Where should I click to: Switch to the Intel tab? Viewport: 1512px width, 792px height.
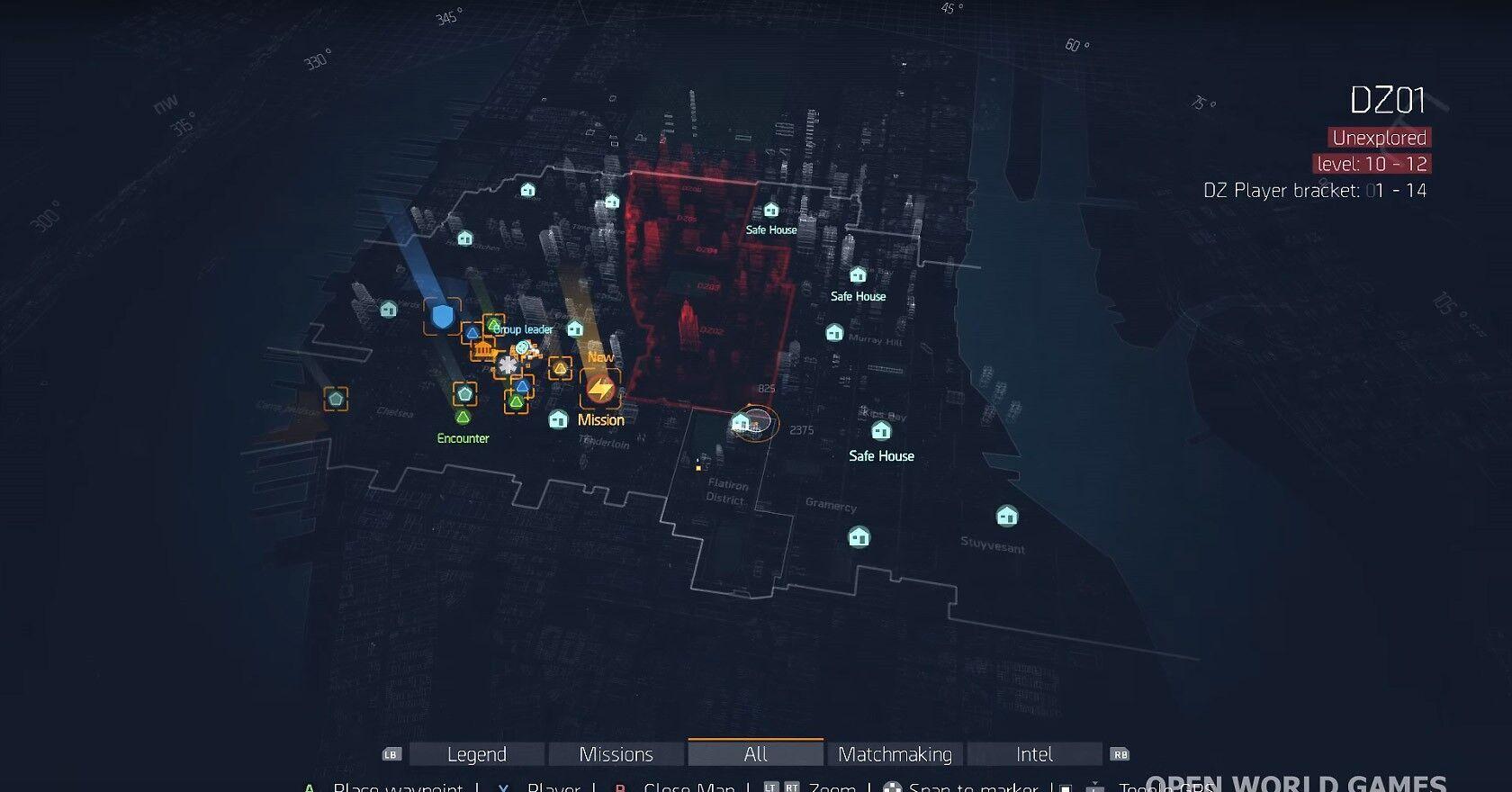(x=1034, y=754)
